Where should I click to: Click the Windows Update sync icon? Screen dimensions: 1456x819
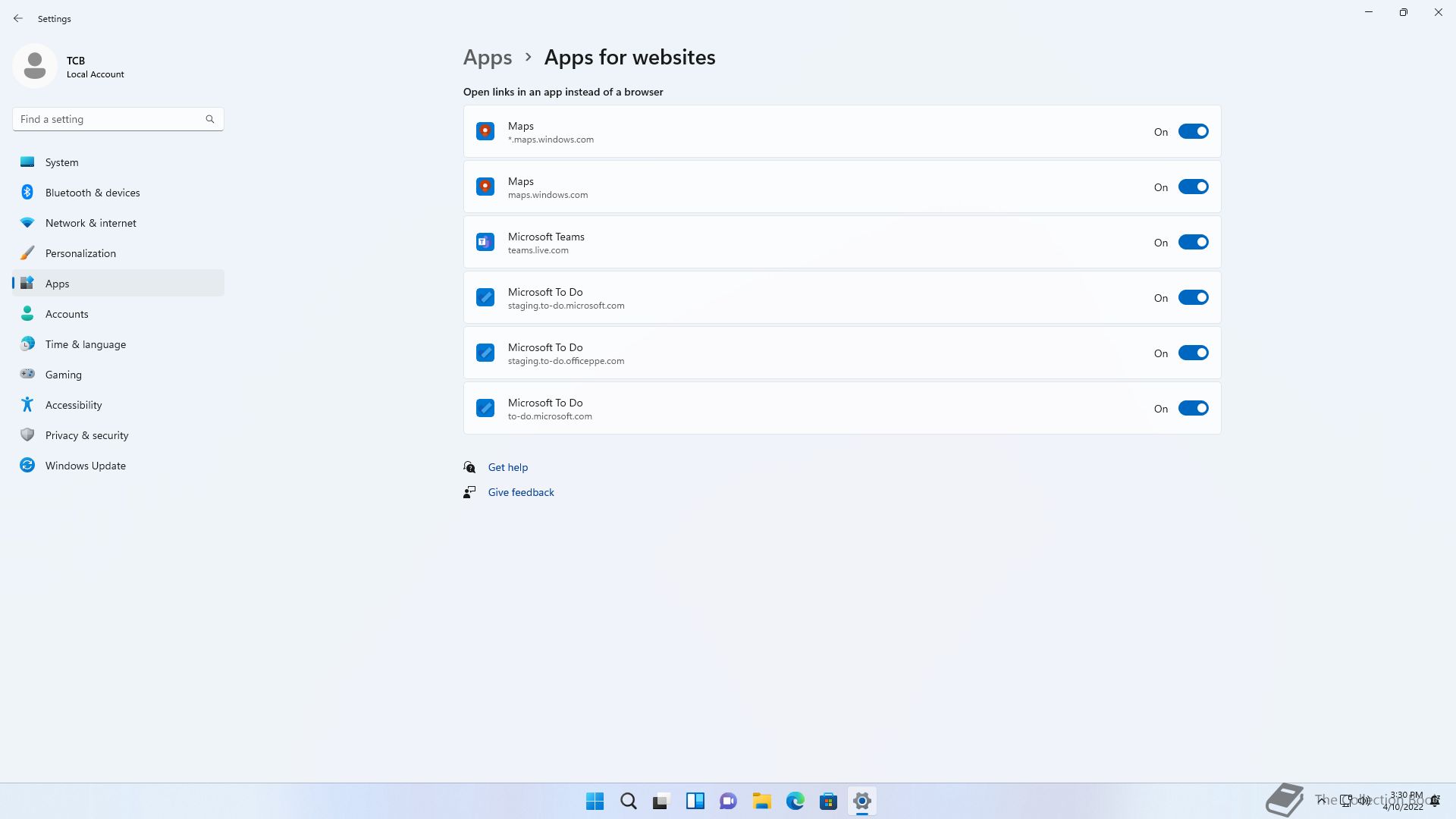point(27,466)
